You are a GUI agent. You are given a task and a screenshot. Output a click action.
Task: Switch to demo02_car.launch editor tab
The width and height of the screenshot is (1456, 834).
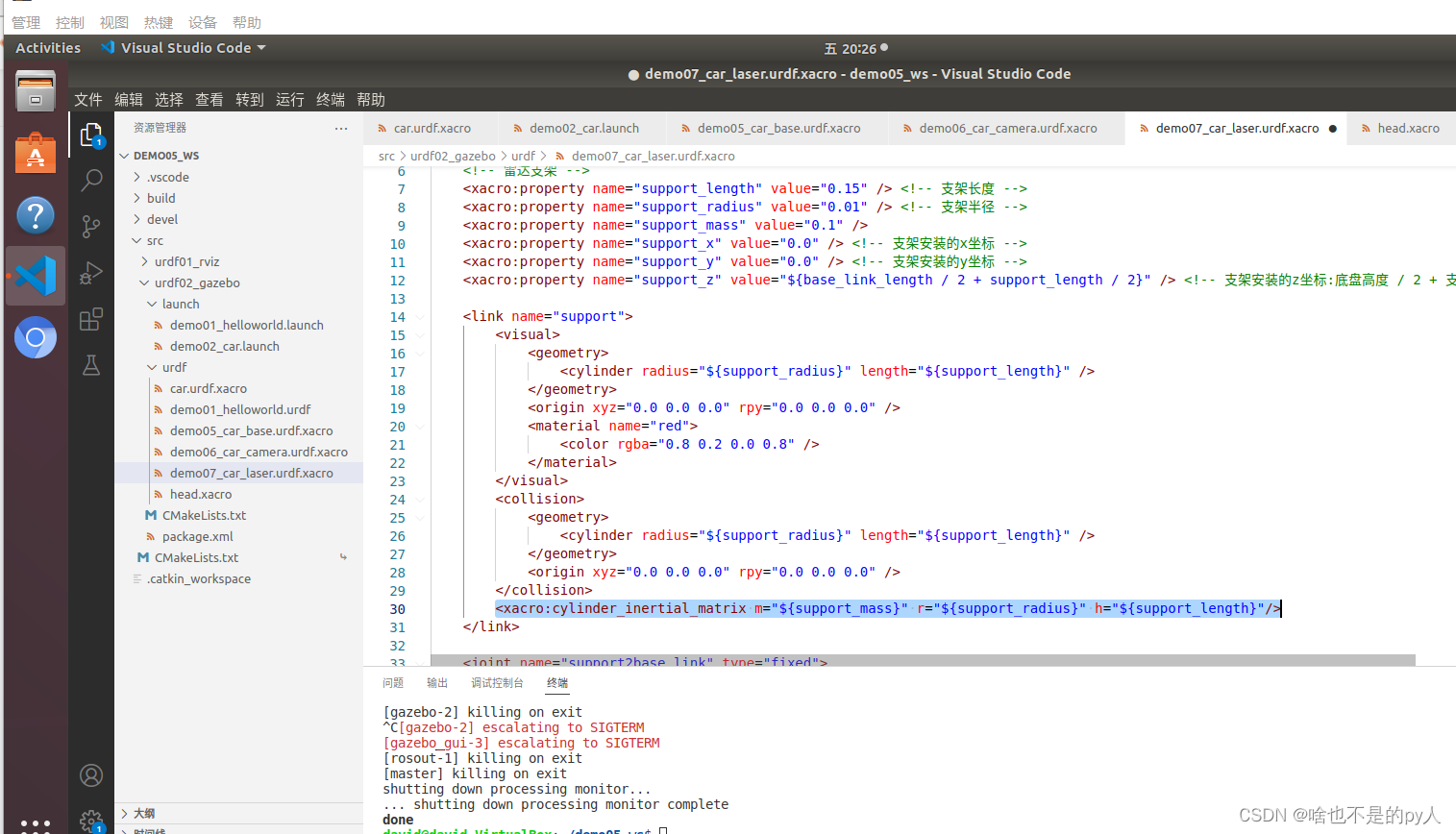pos(583,128)
